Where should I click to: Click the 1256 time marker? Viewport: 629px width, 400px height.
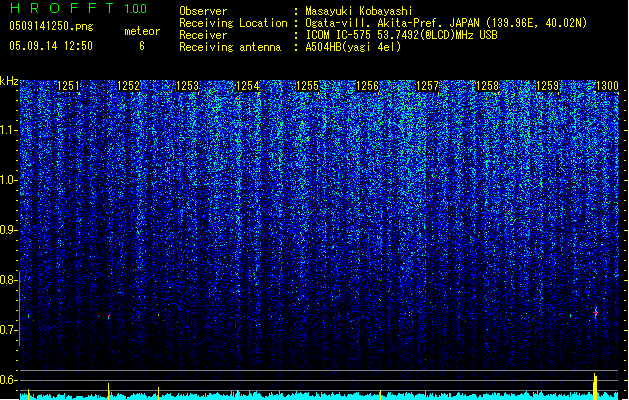pos(367,85)
